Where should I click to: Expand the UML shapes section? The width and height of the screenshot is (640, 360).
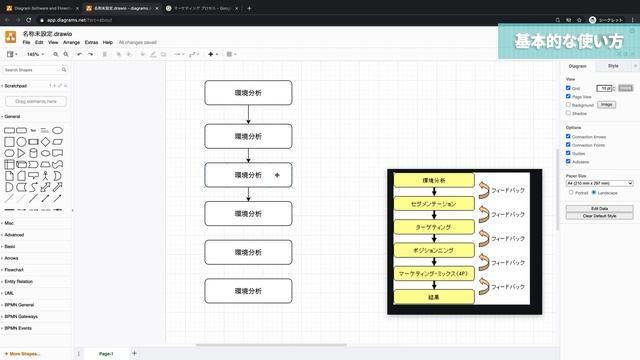9,293
